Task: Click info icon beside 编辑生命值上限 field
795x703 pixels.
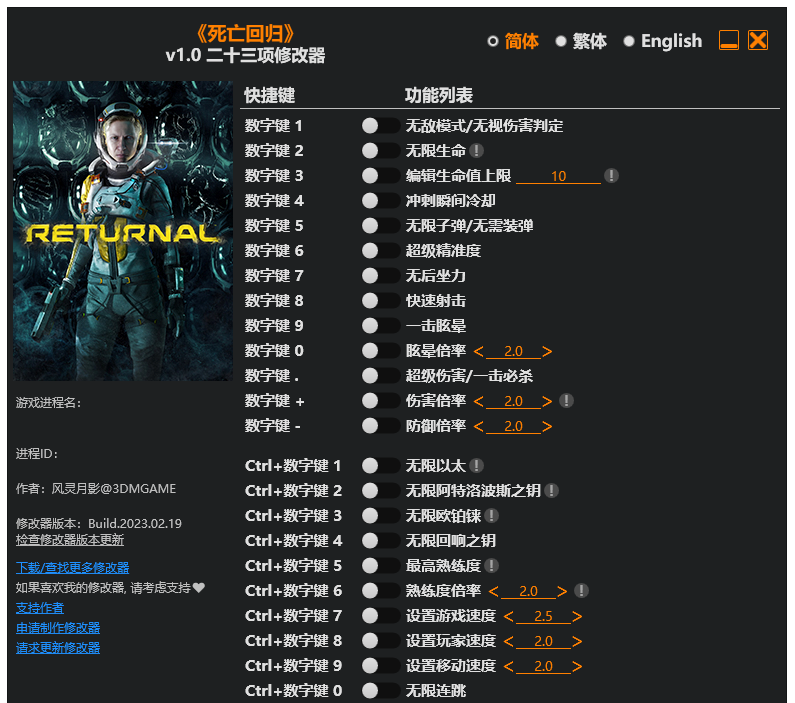Action: (x=611, y=175)
